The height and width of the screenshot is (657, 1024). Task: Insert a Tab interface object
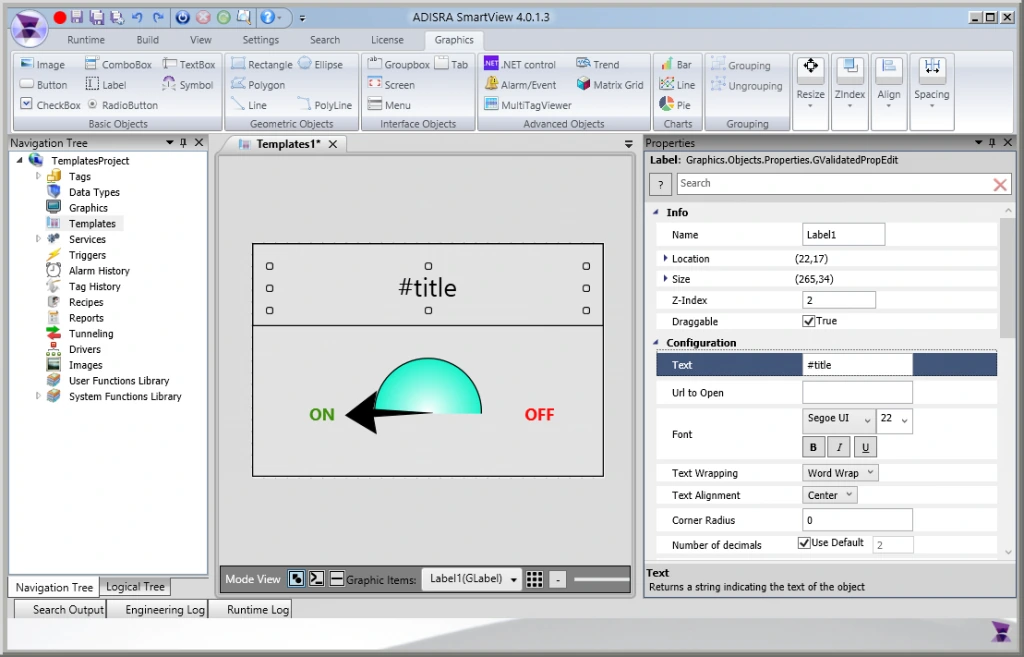click(x=451, y=64)
